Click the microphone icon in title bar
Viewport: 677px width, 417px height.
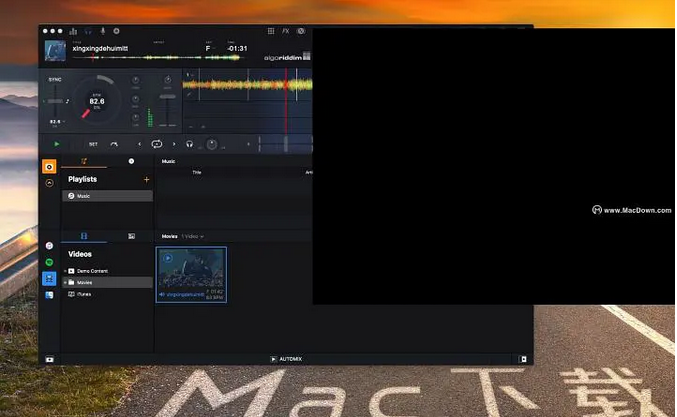[103, 31]
